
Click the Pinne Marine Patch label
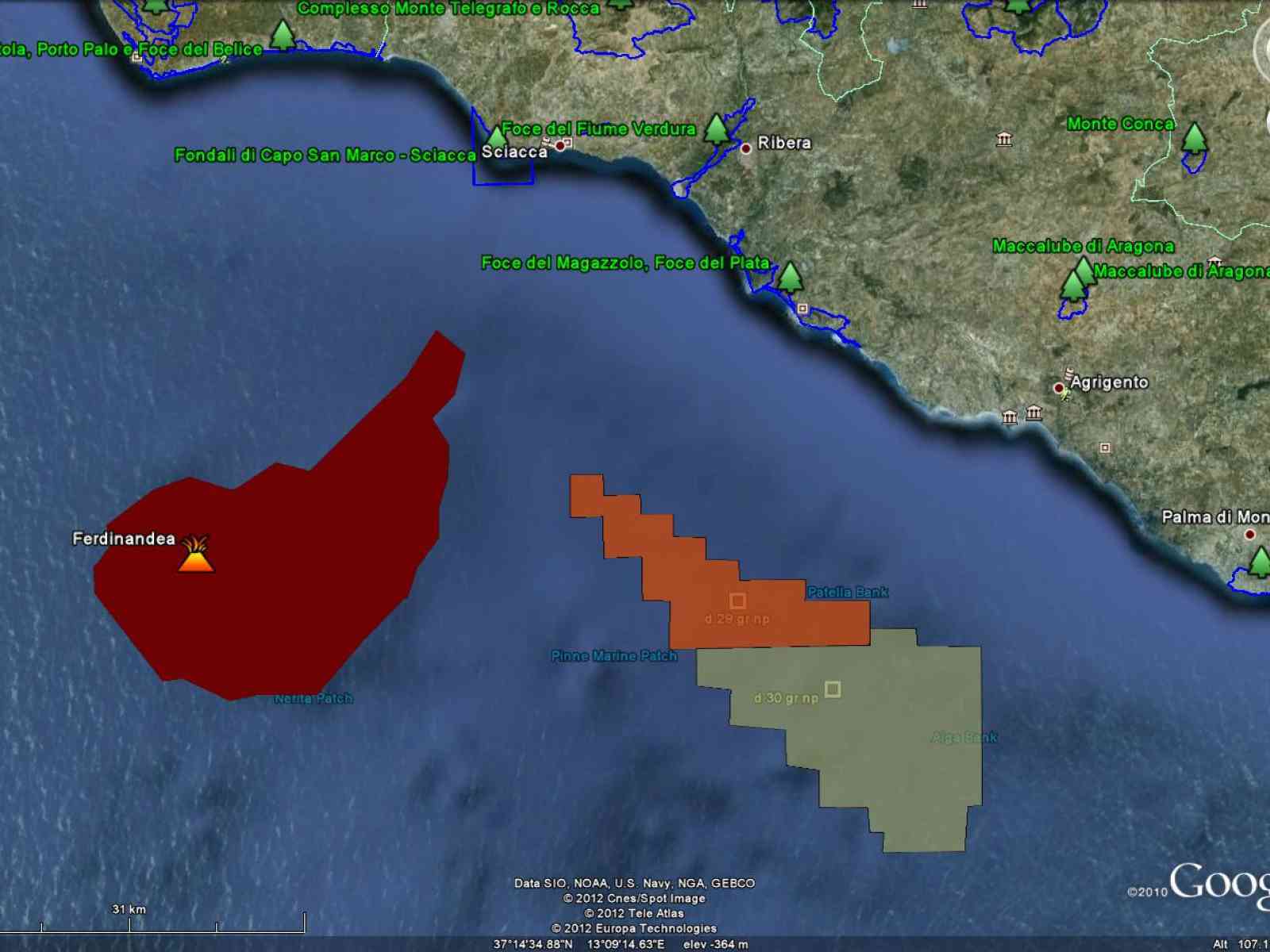tap(614, 656)
